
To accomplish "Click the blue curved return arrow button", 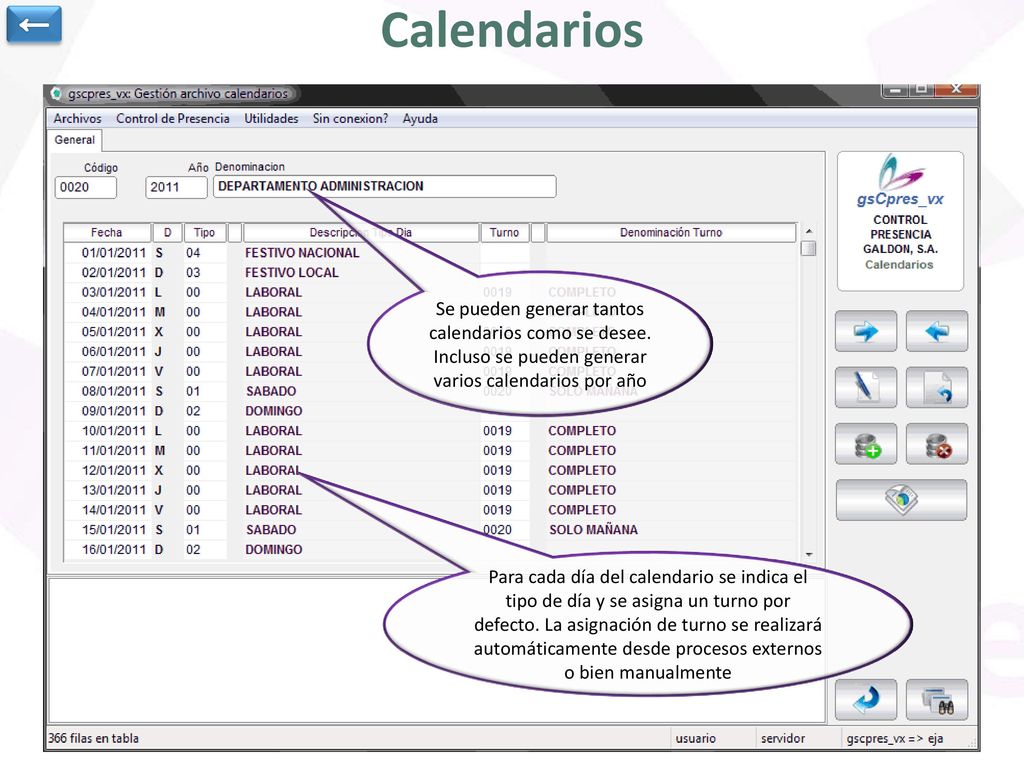I will 865,700.
